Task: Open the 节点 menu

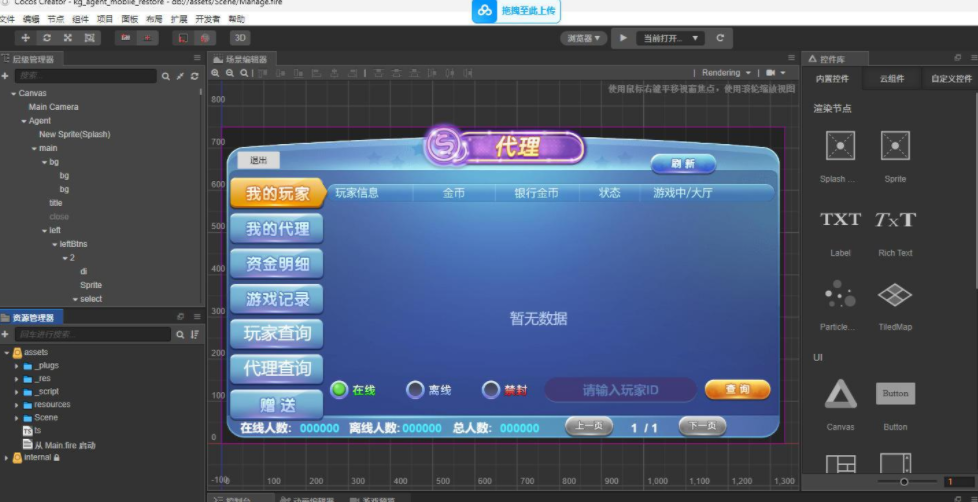Action: click(56, 19)
